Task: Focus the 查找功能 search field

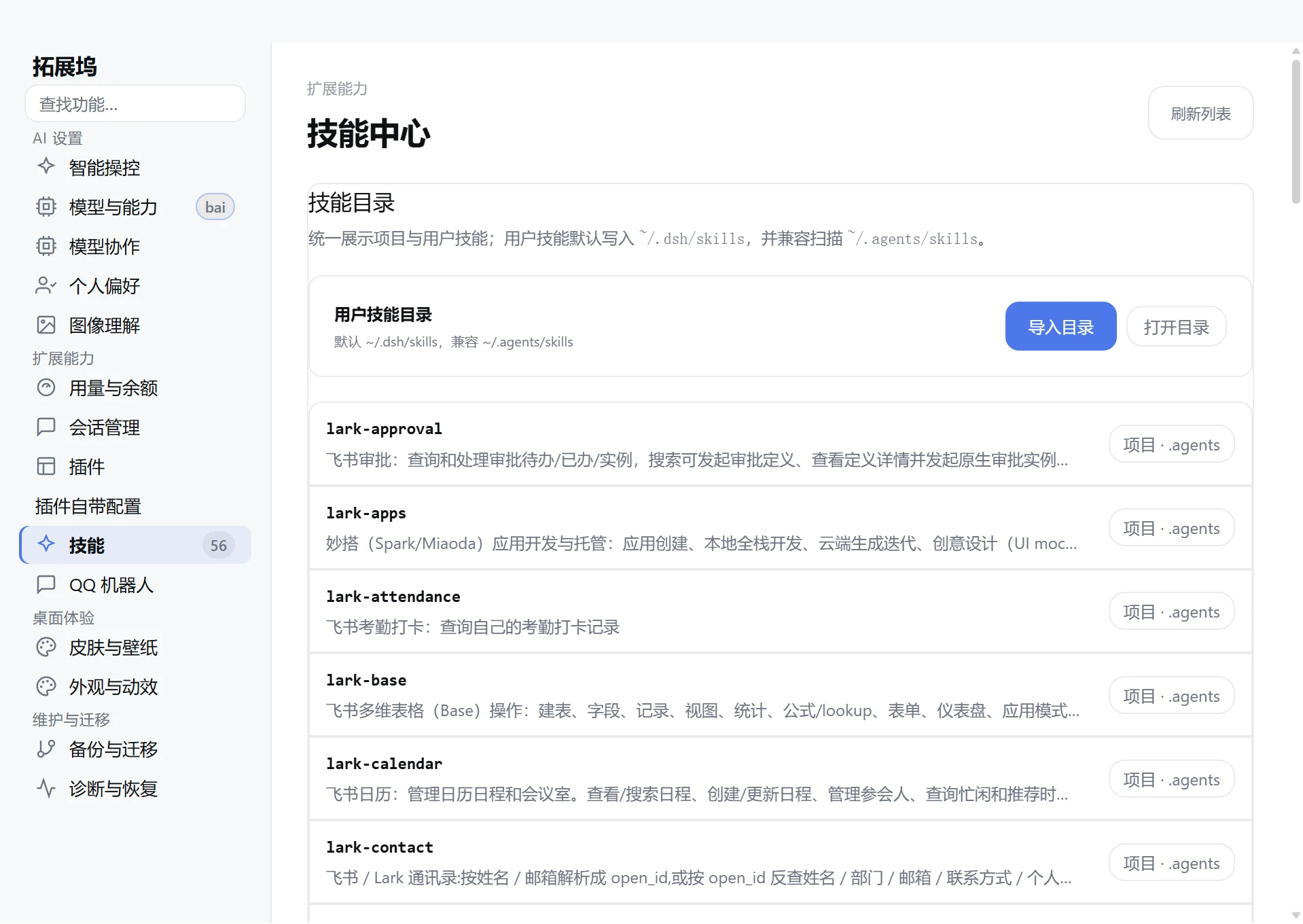Action: click(x=135, y=104)
